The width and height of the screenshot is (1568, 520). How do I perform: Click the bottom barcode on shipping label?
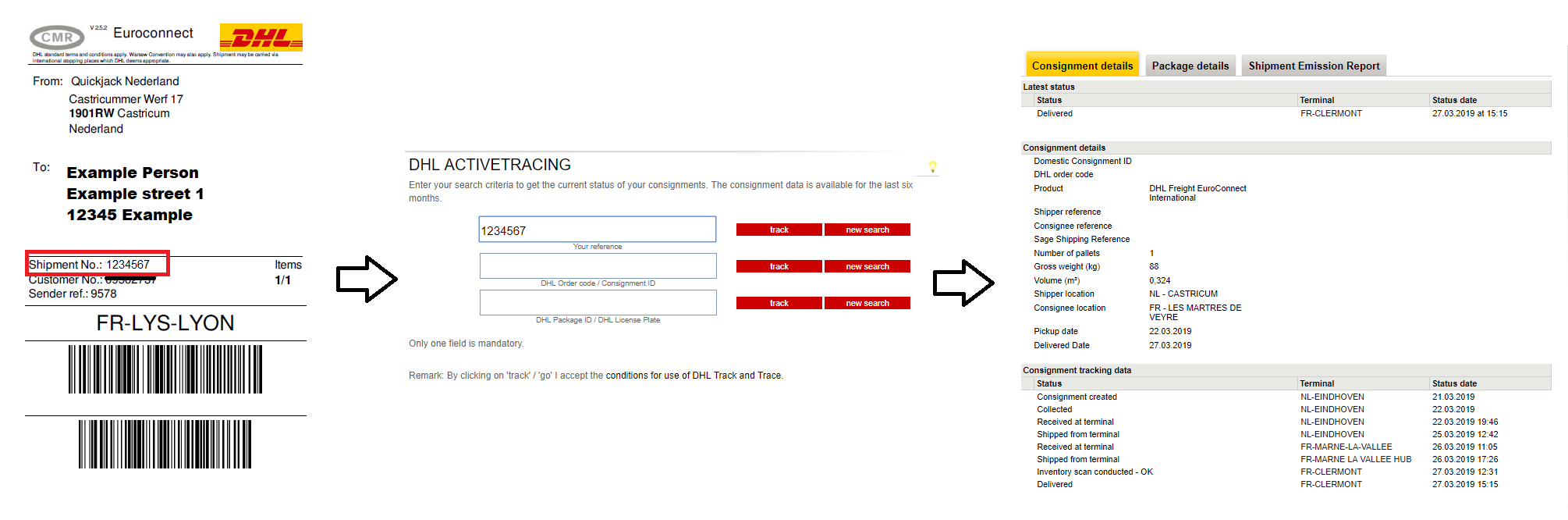tap(165, 444)
